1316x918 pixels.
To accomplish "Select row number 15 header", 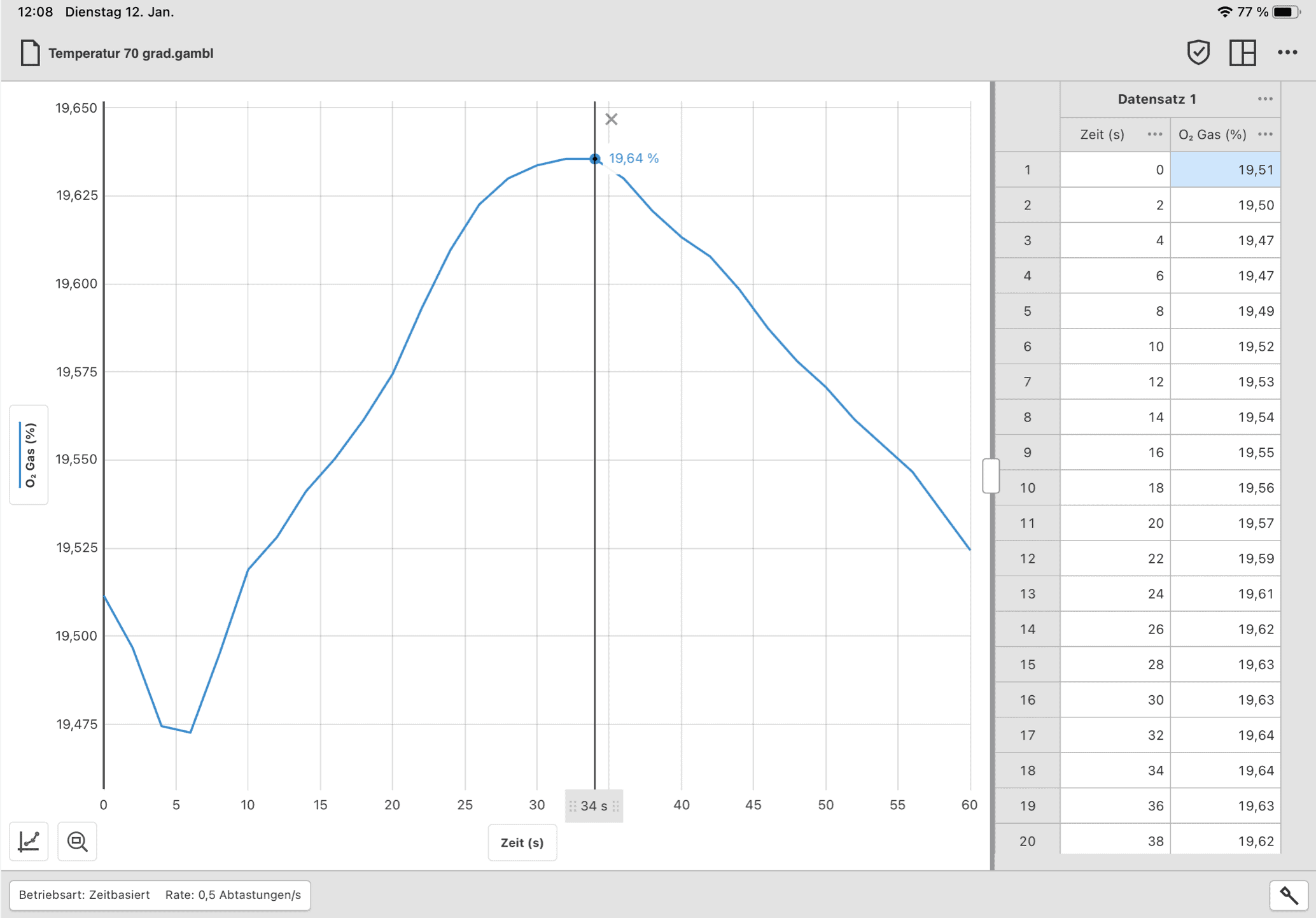I will [1027, 665].
